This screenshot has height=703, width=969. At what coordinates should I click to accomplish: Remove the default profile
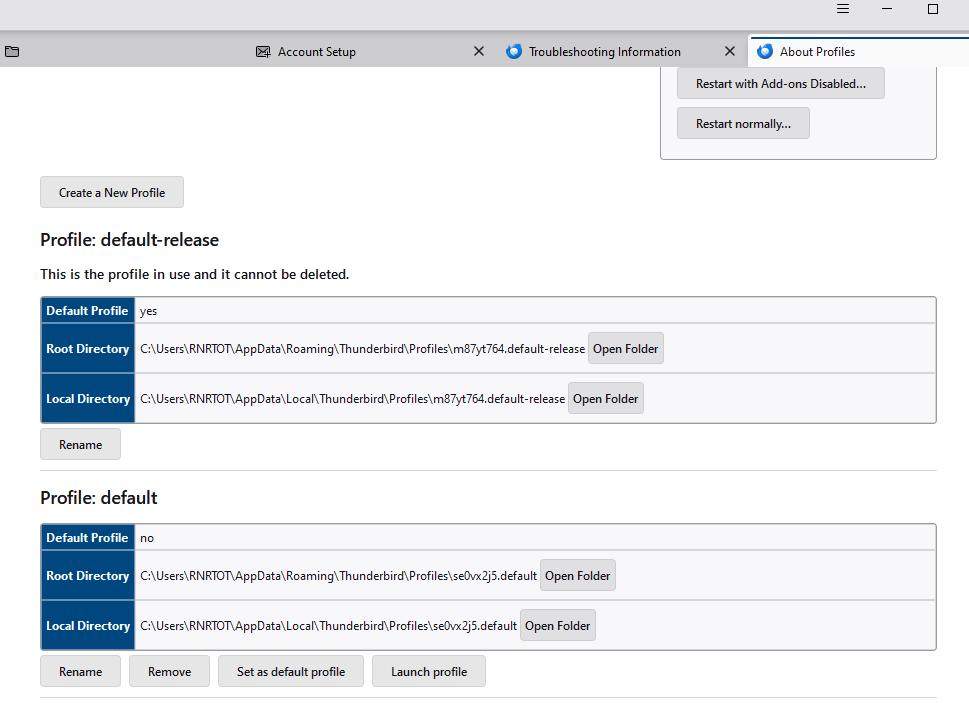click(x=169, y=671)
